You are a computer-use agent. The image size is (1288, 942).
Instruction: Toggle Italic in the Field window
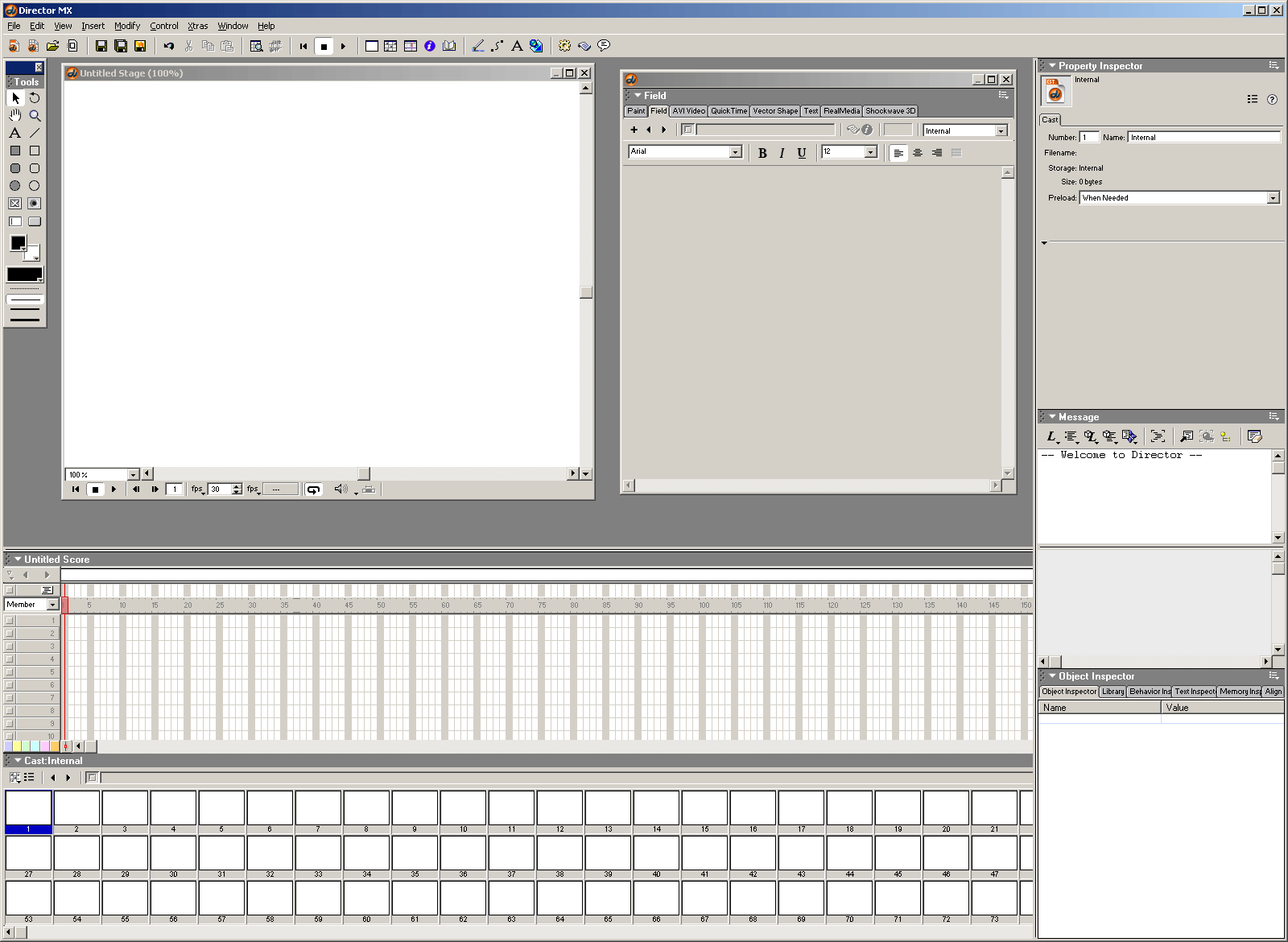pyautogui.click(x=782, y=153)
